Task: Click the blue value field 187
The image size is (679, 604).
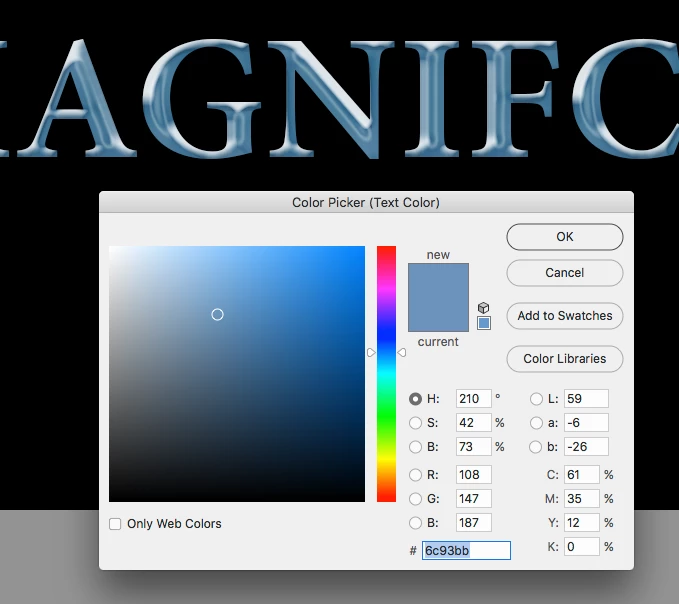Action: [x=474, y=523]
